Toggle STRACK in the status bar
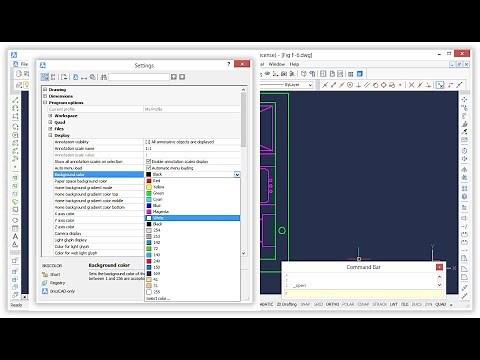Viewport: 480px width, 360px height. (380, 304)
